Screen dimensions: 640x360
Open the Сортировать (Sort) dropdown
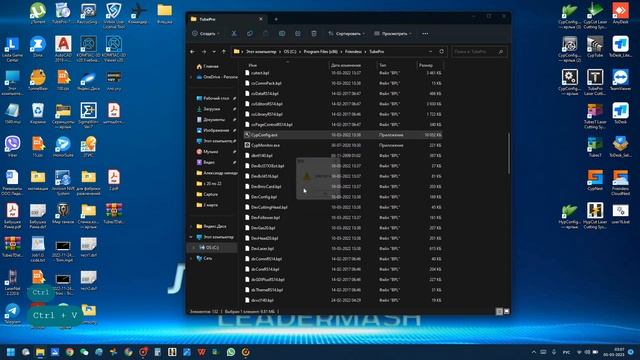346,33
